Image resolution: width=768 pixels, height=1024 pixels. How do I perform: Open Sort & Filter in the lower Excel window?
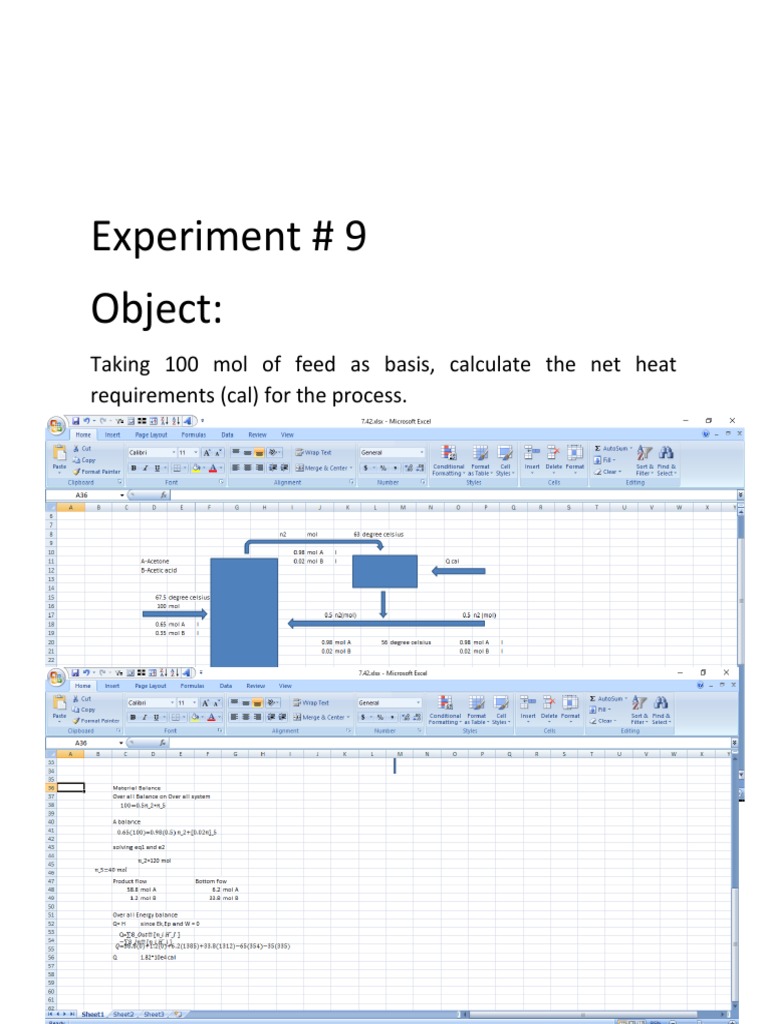click(639, 709)
